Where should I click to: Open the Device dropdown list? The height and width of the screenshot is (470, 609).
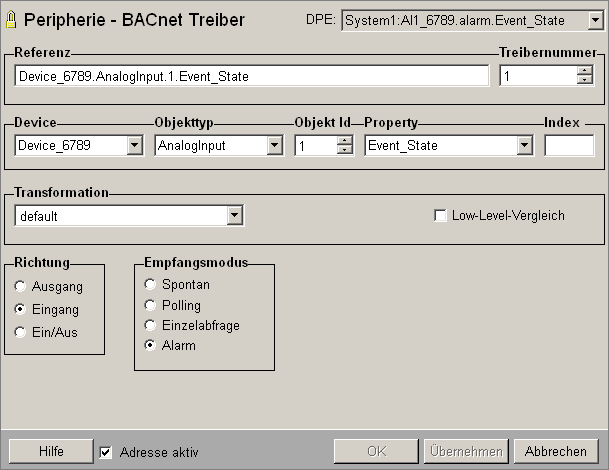135,146
